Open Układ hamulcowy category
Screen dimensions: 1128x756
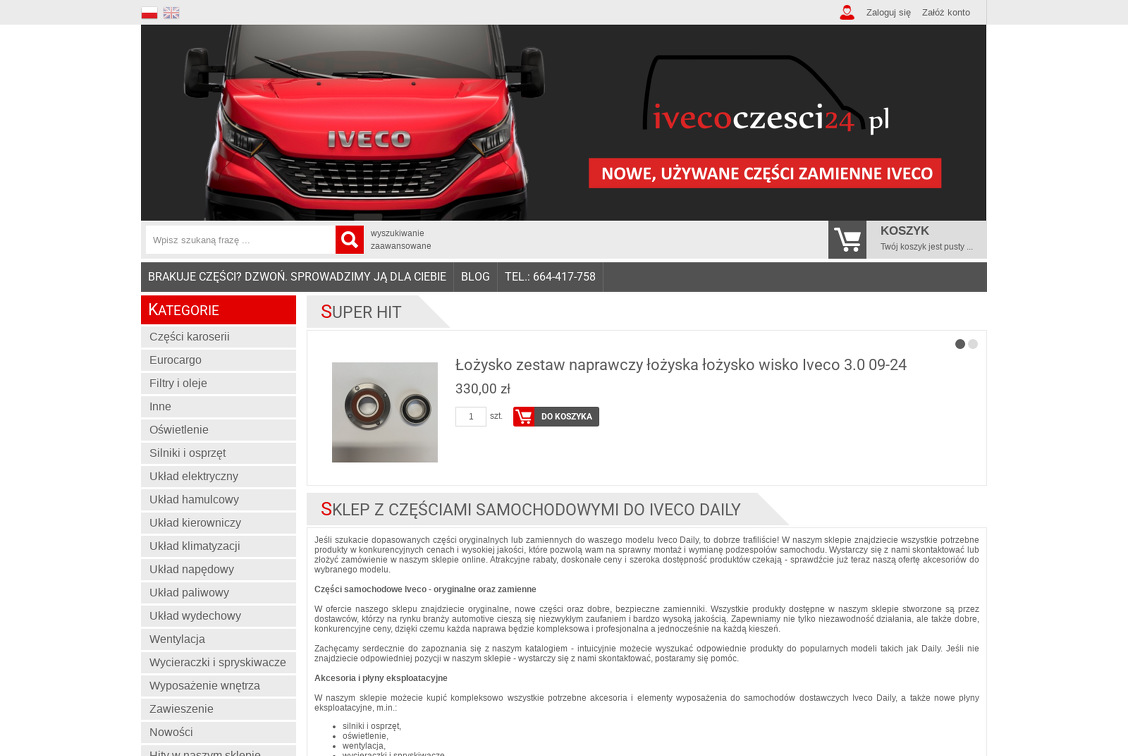(x=218, y=499)
